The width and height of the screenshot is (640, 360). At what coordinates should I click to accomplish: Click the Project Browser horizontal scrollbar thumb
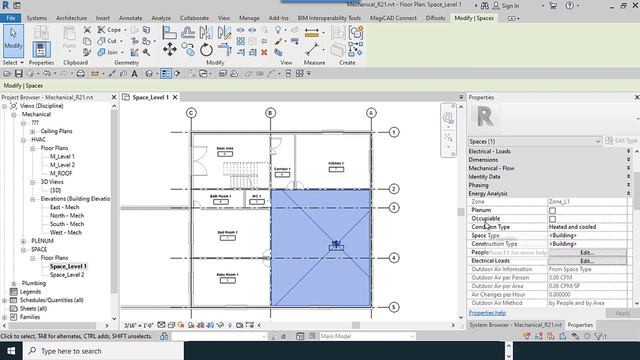[x=52, y=326]
